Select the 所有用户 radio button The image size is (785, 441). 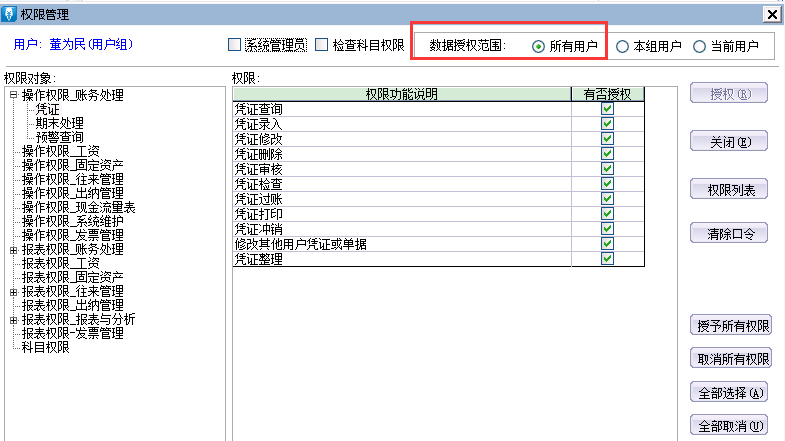click(539, 46)
